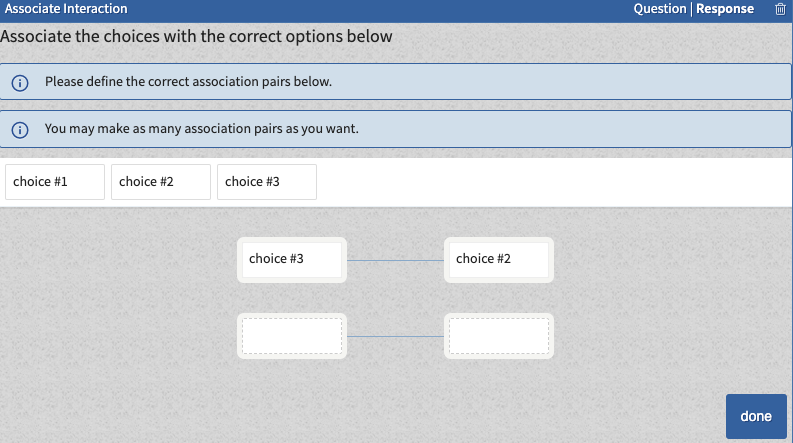This screenshot has width=793, height=443.
Task: Click the blank area of the choices bar
Action: coord(554,182)
